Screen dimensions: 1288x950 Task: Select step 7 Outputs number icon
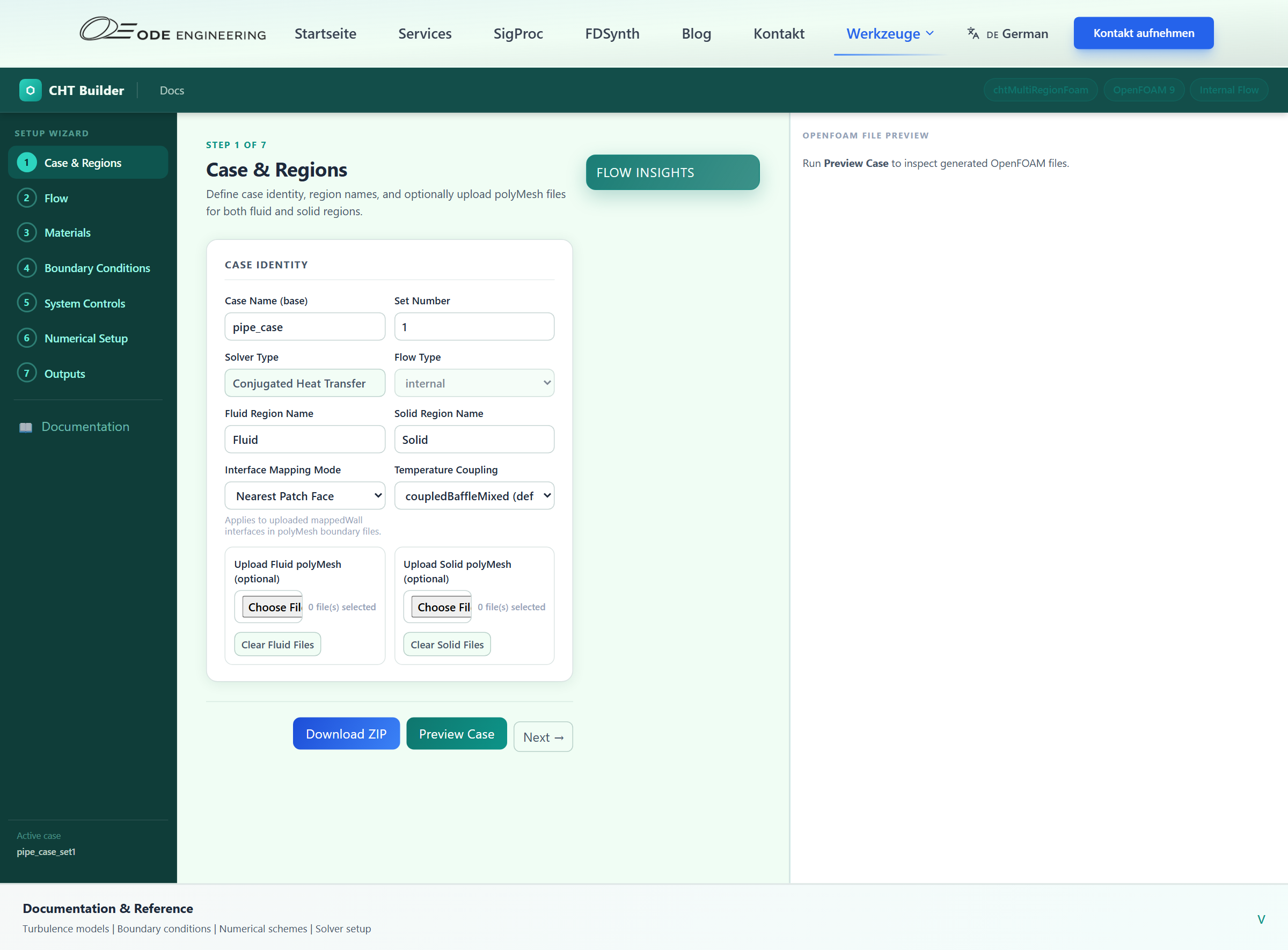tap(26, 373)
